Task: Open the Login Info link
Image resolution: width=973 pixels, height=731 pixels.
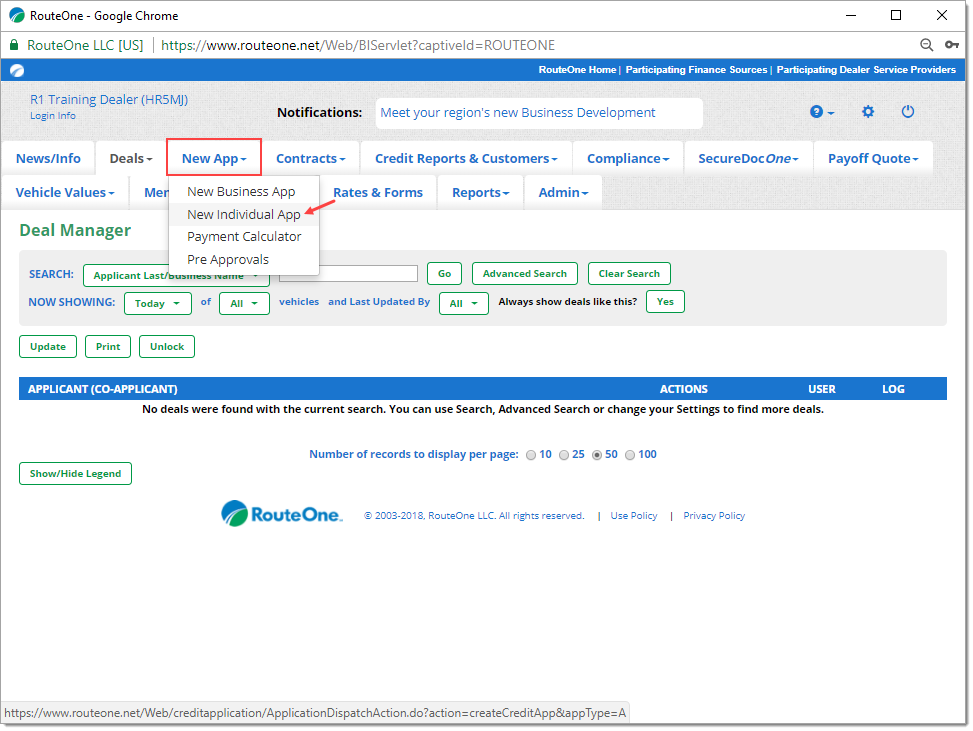Action: [53, 116]
